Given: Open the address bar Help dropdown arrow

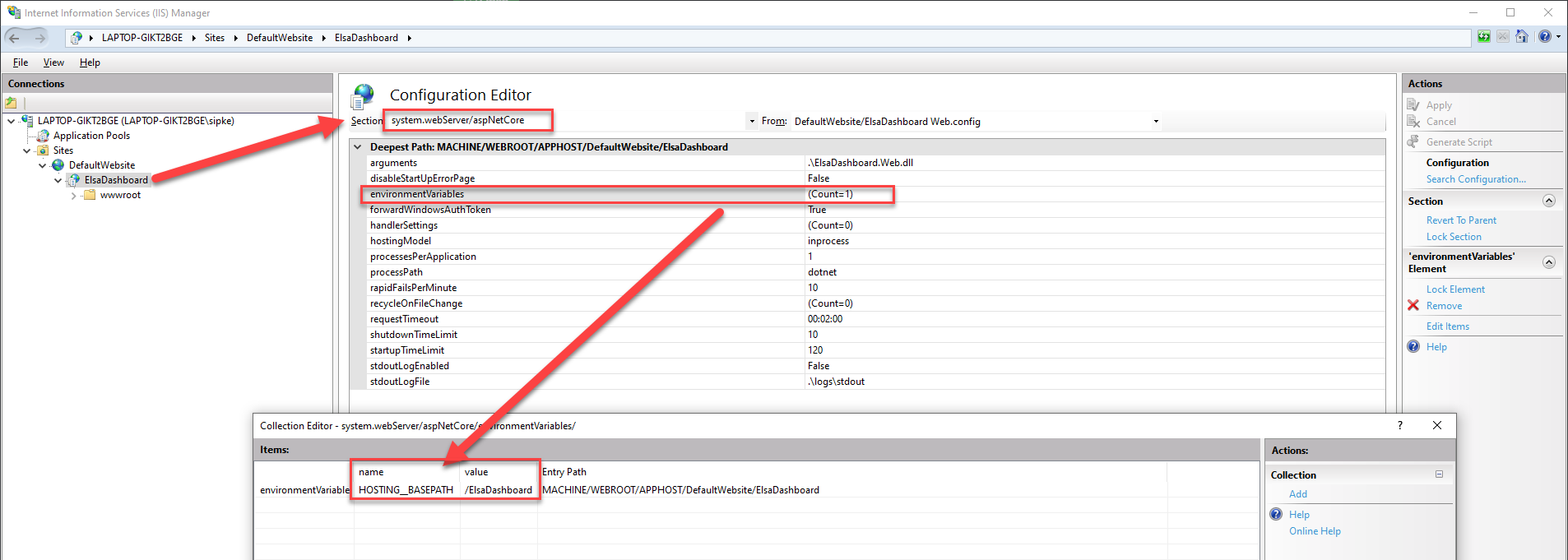Looking at the screenshot, I should [x=1558, y=37].
